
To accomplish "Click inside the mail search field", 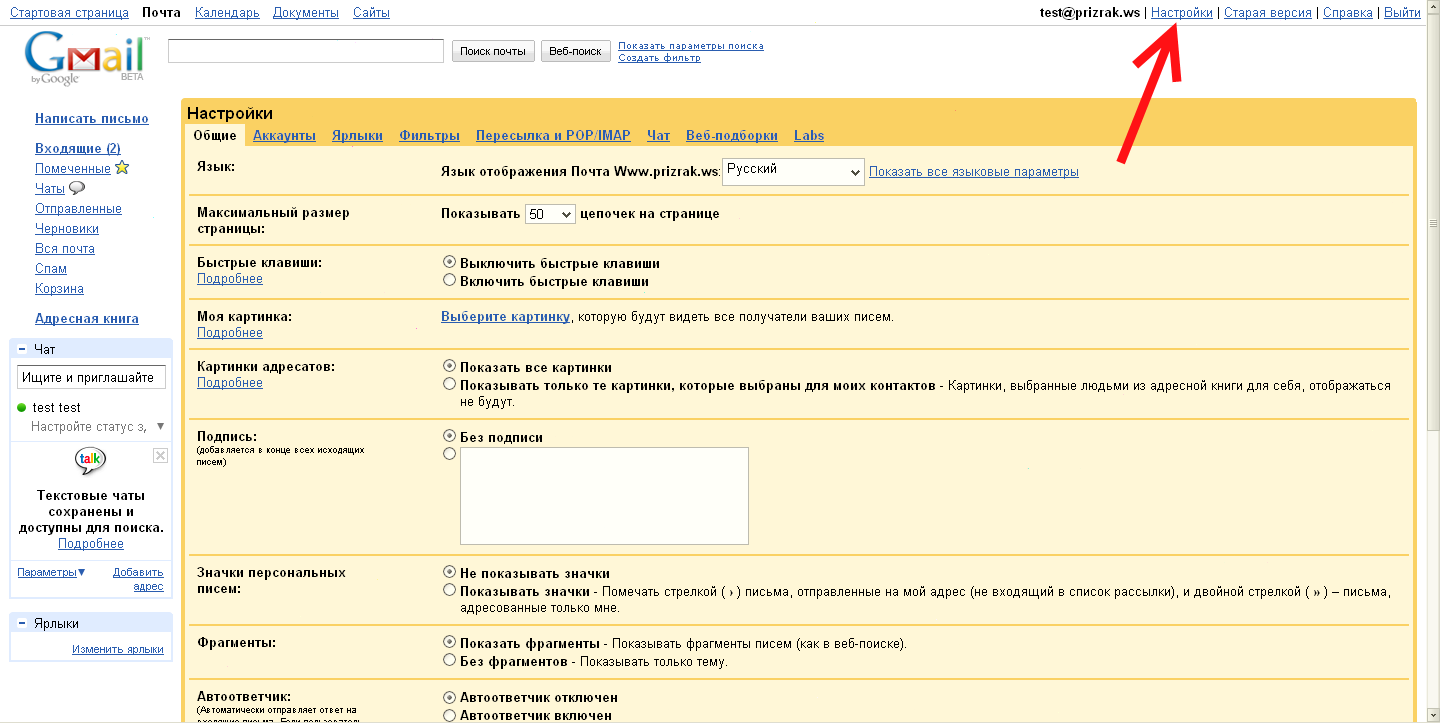I will click(x=306, y=51).
